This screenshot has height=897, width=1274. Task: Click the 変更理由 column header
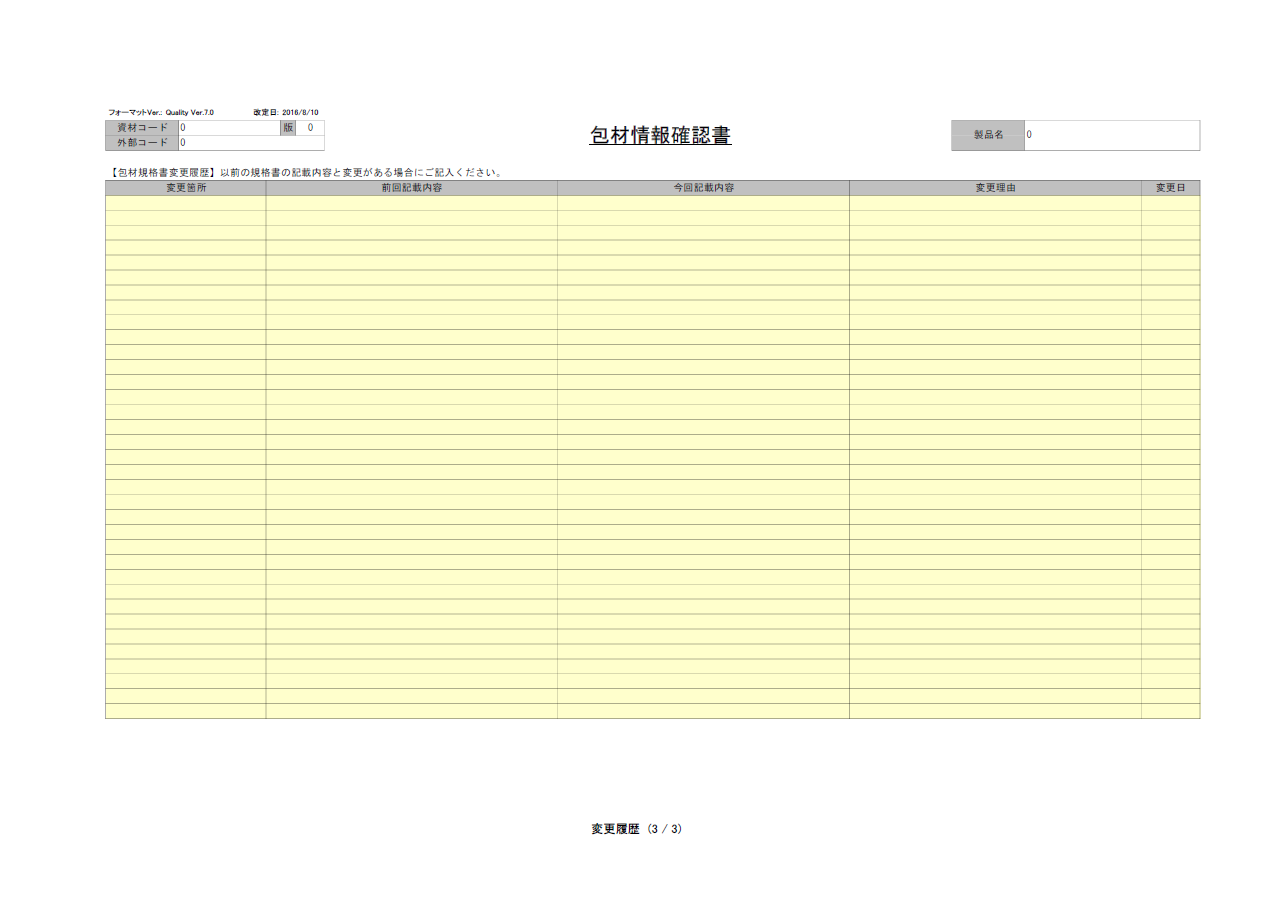pyautogui.click(x=996, y=188)
